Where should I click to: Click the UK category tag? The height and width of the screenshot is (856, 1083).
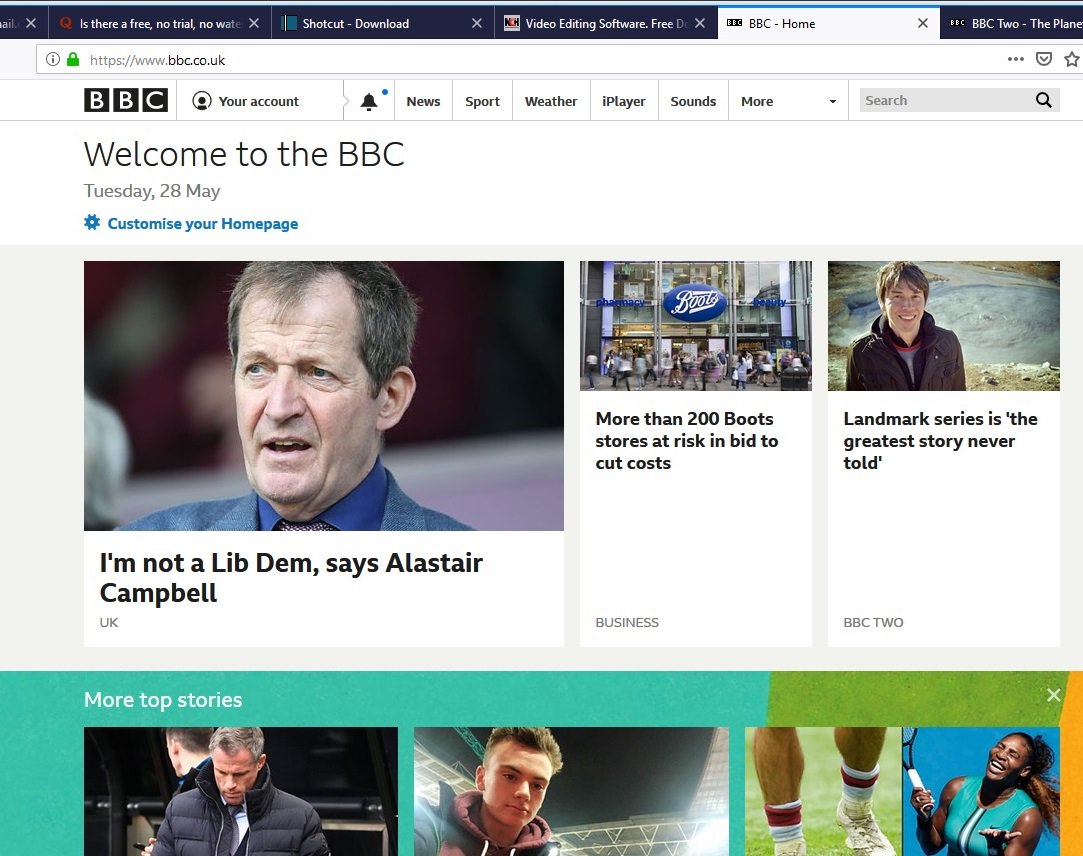(108, 622)
